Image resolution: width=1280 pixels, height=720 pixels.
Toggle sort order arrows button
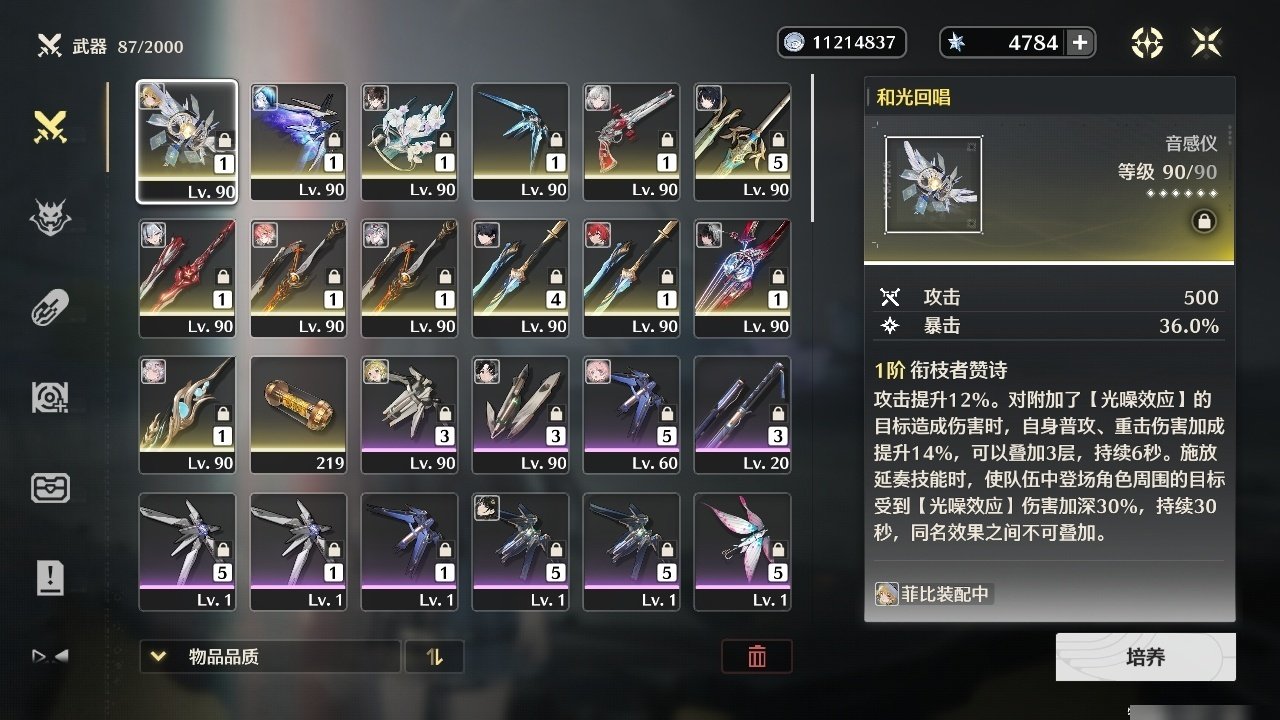coord(434,656)
